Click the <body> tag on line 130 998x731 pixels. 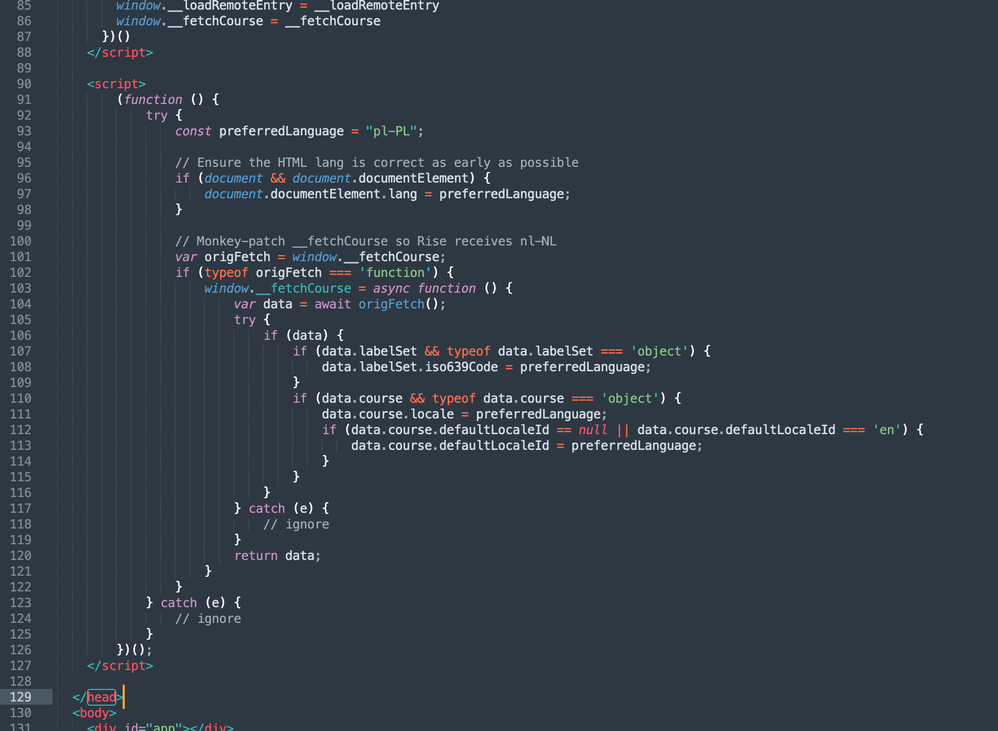tap(94, 713)
